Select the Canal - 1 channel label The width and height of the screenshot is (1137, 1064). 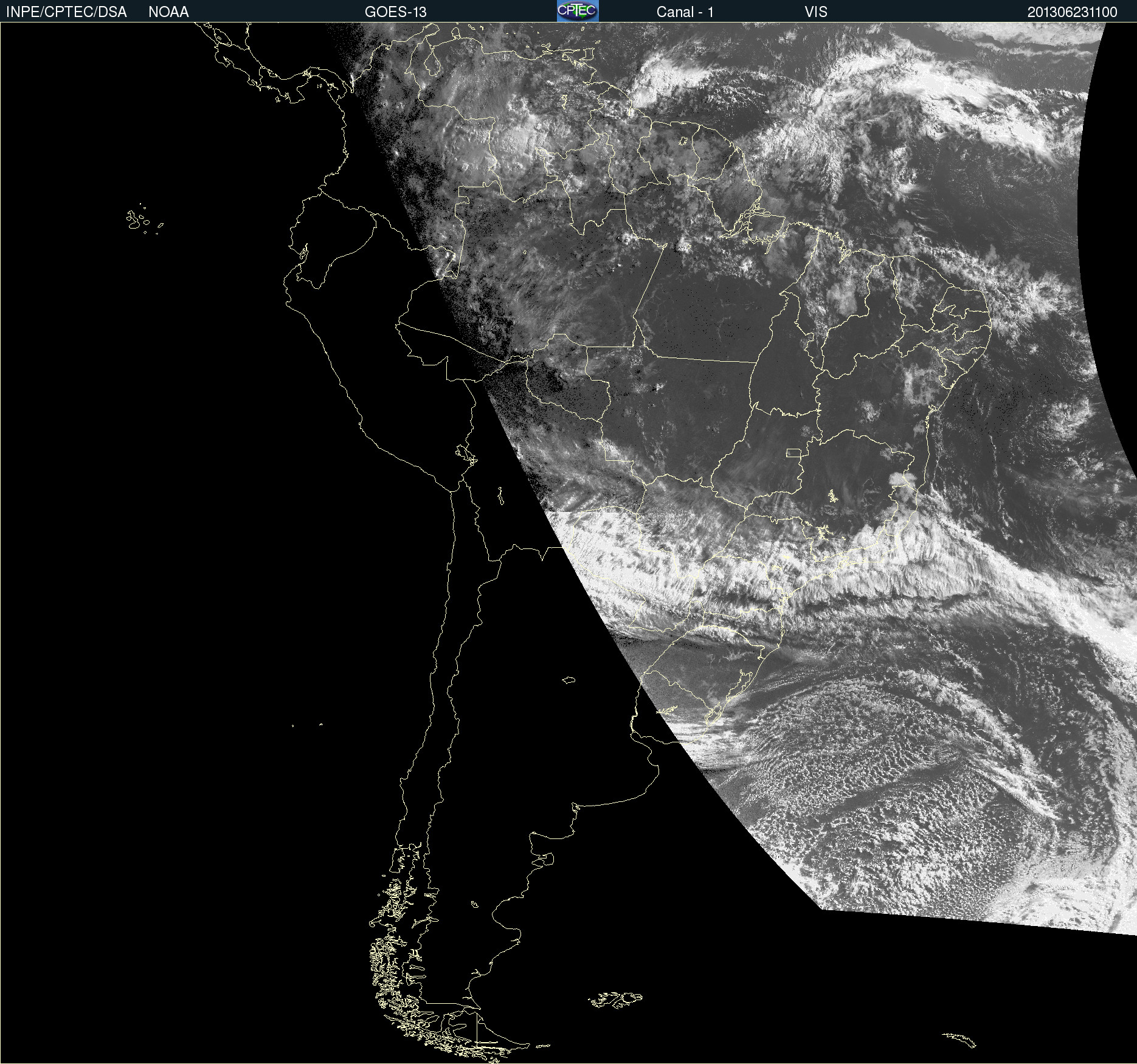tap(685, 12)
